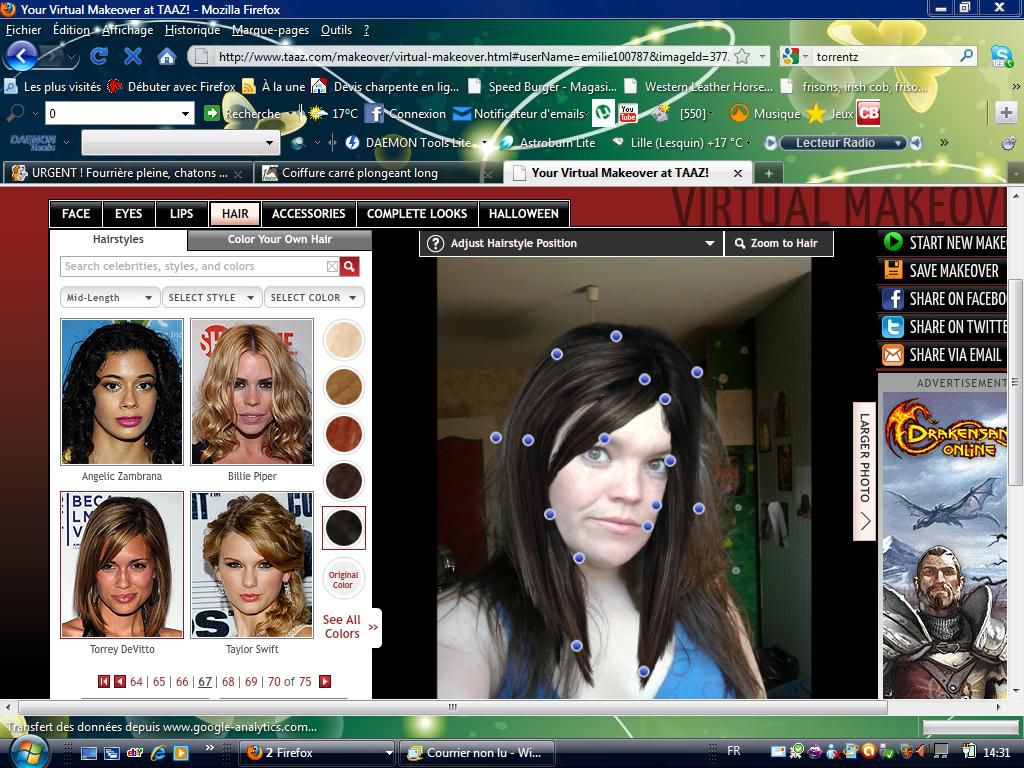Click the Firefox home button

pos(166,56)
